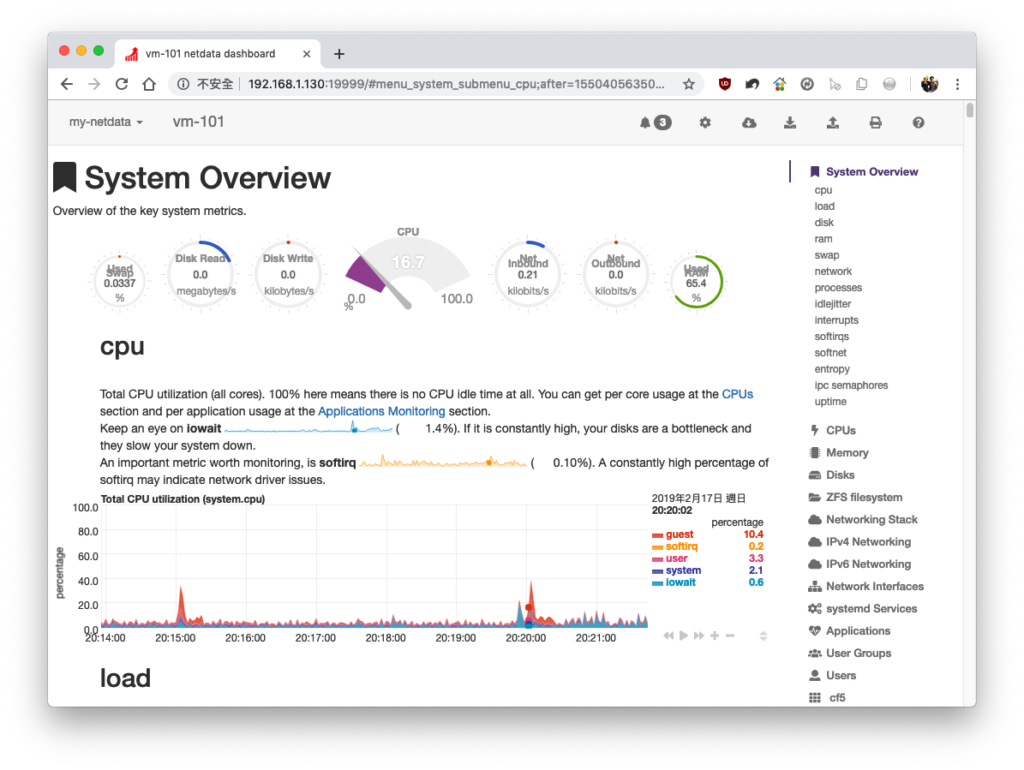Click the user profile avatar in Chrome toolbar
1024x770 pixels.
[x=929, y=84]
